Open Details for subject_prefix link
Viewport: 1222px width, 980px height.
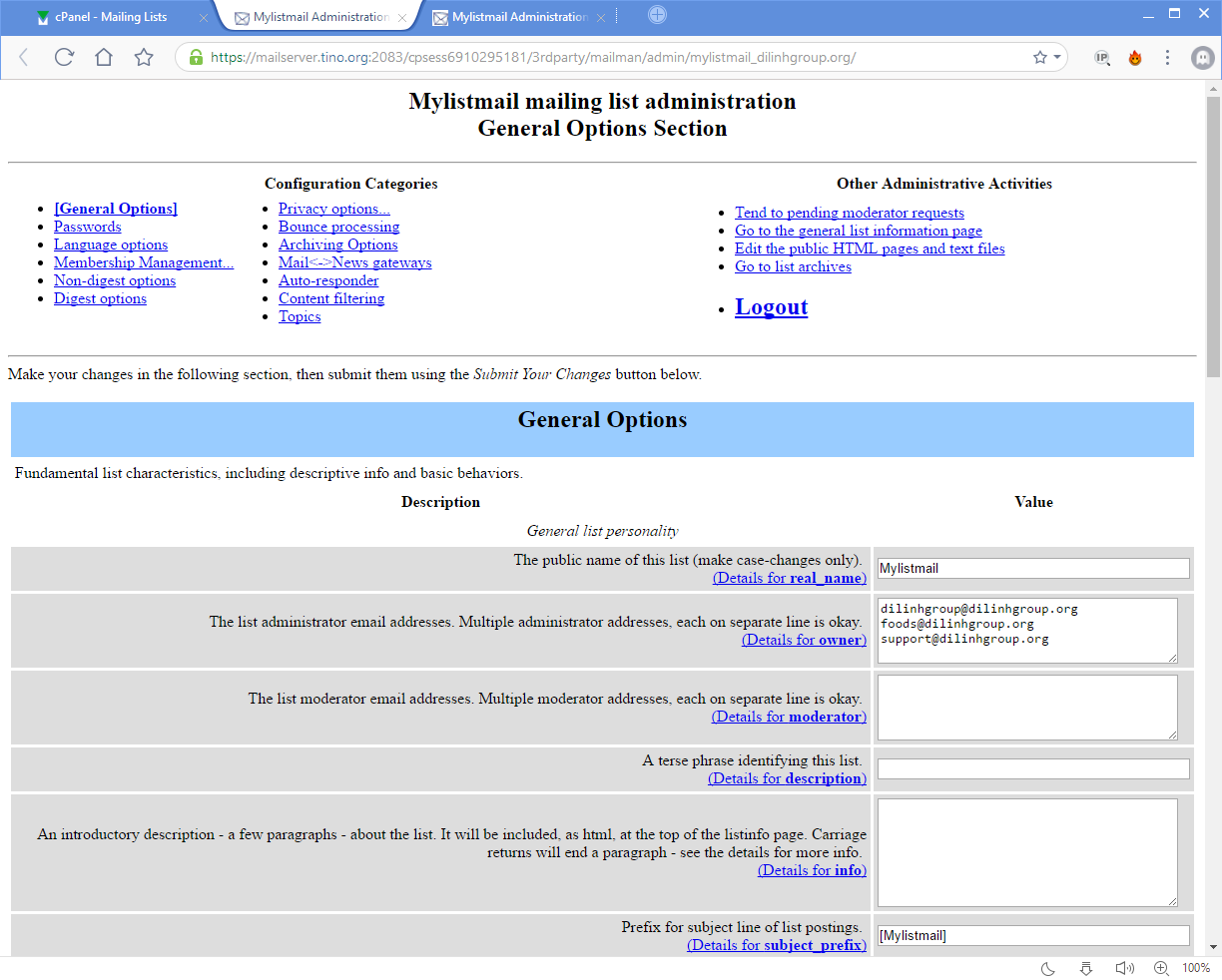(x=777, y=945)
